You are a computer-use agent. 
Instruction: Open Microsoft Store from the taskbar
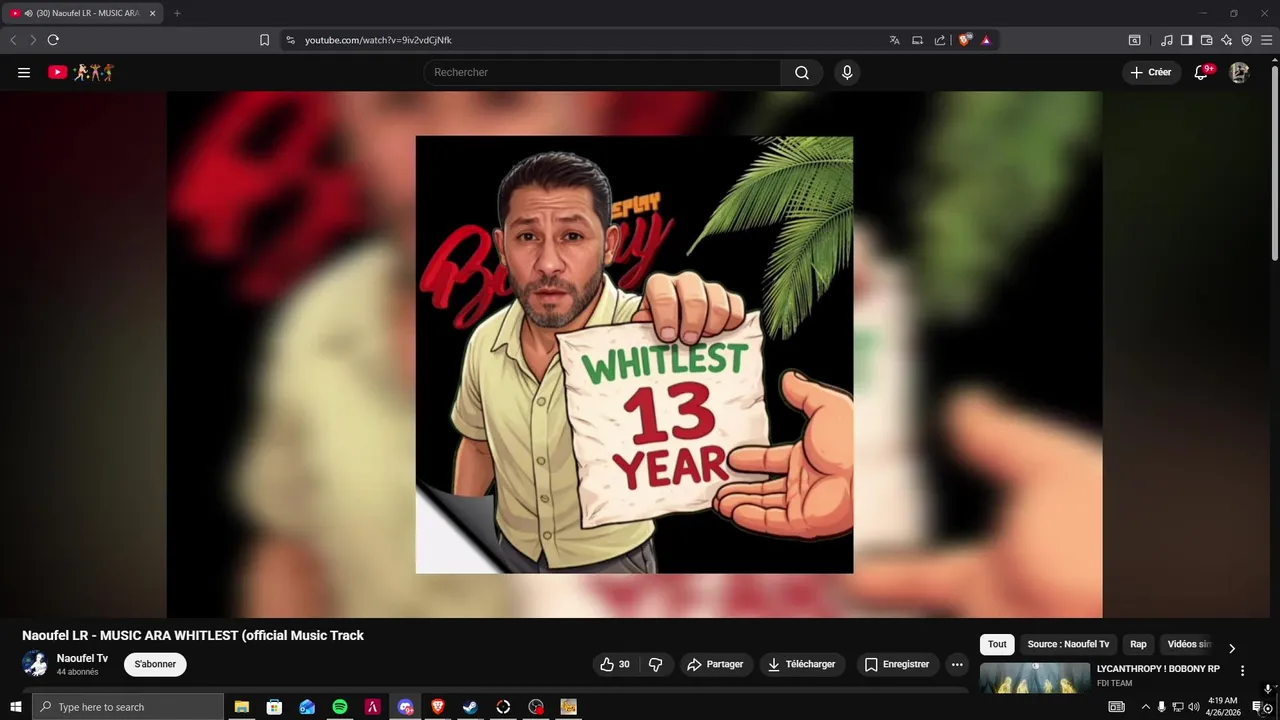(274, 707)
